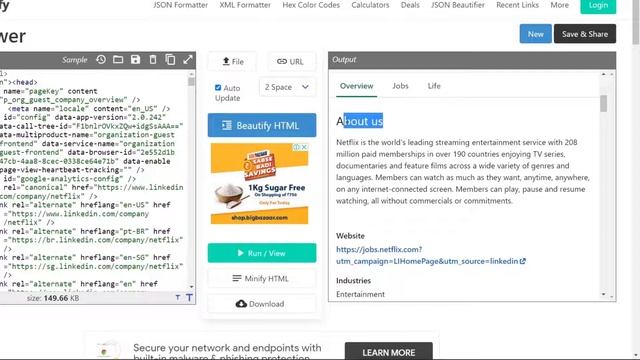640x360 pixels.
Task: Open ad info icon on Sugar Free ad
Action: point(297,147)
